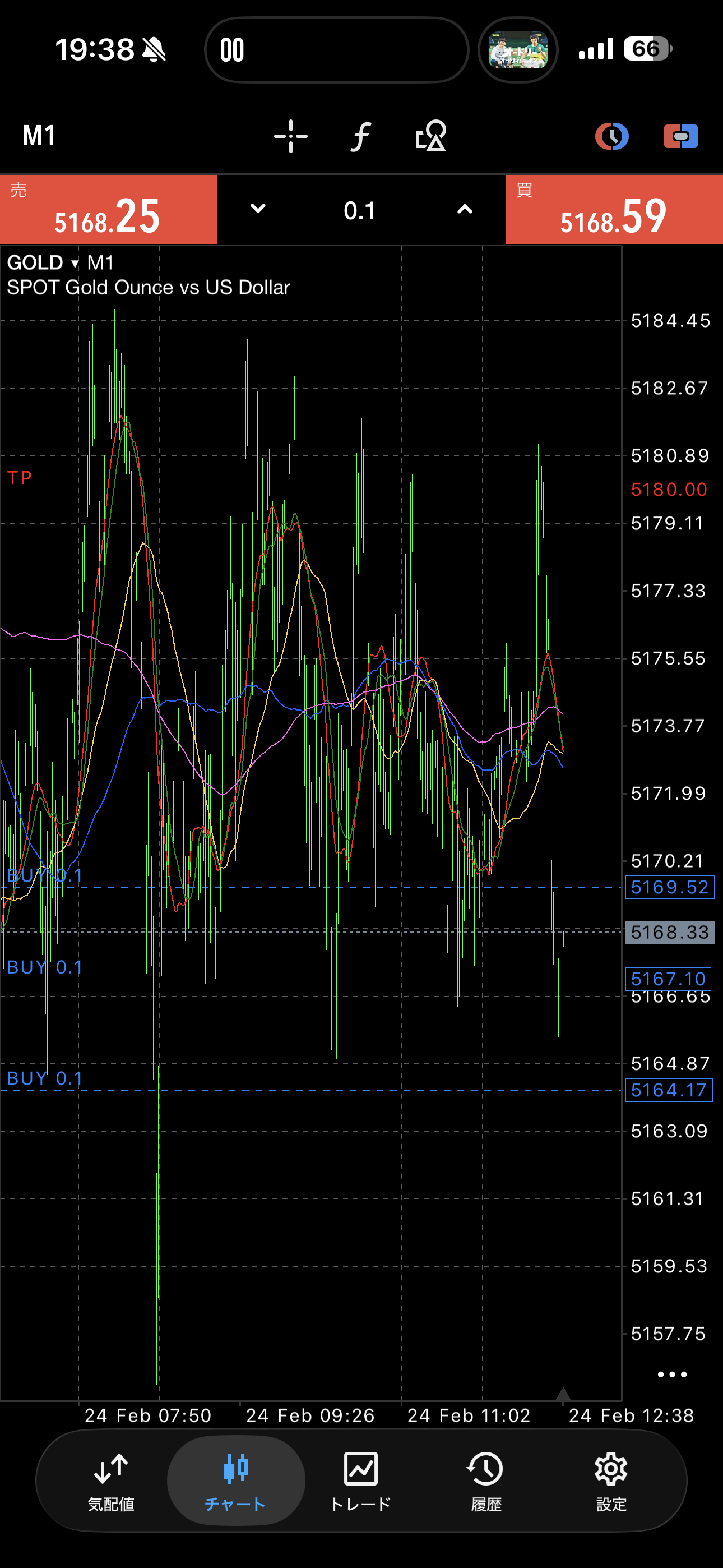Open the drawing objects shapes tool
This screenshot has width=723, height=1568.
430,136
